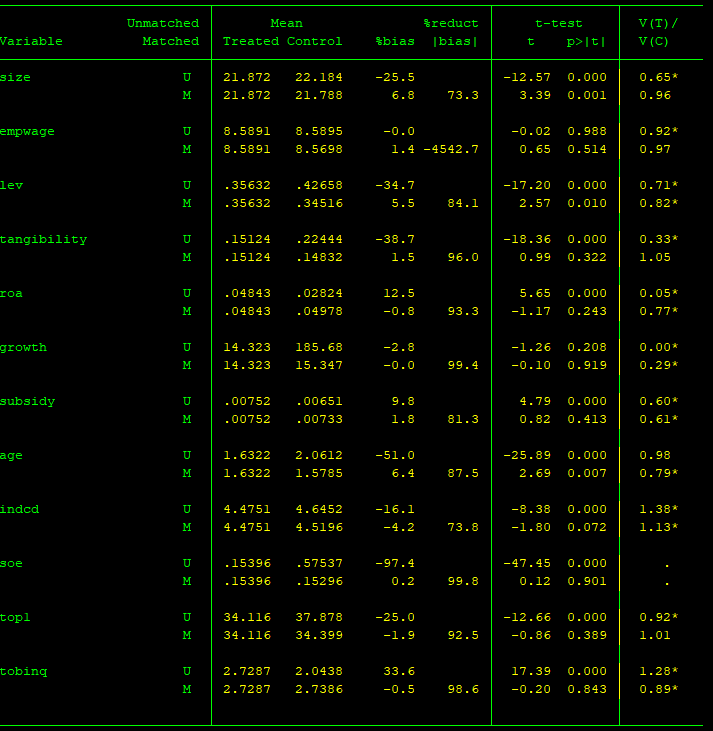Select the 'size' variable name
Image resolution: width=713 pixels, height=731 pixels.
(15, 77)
